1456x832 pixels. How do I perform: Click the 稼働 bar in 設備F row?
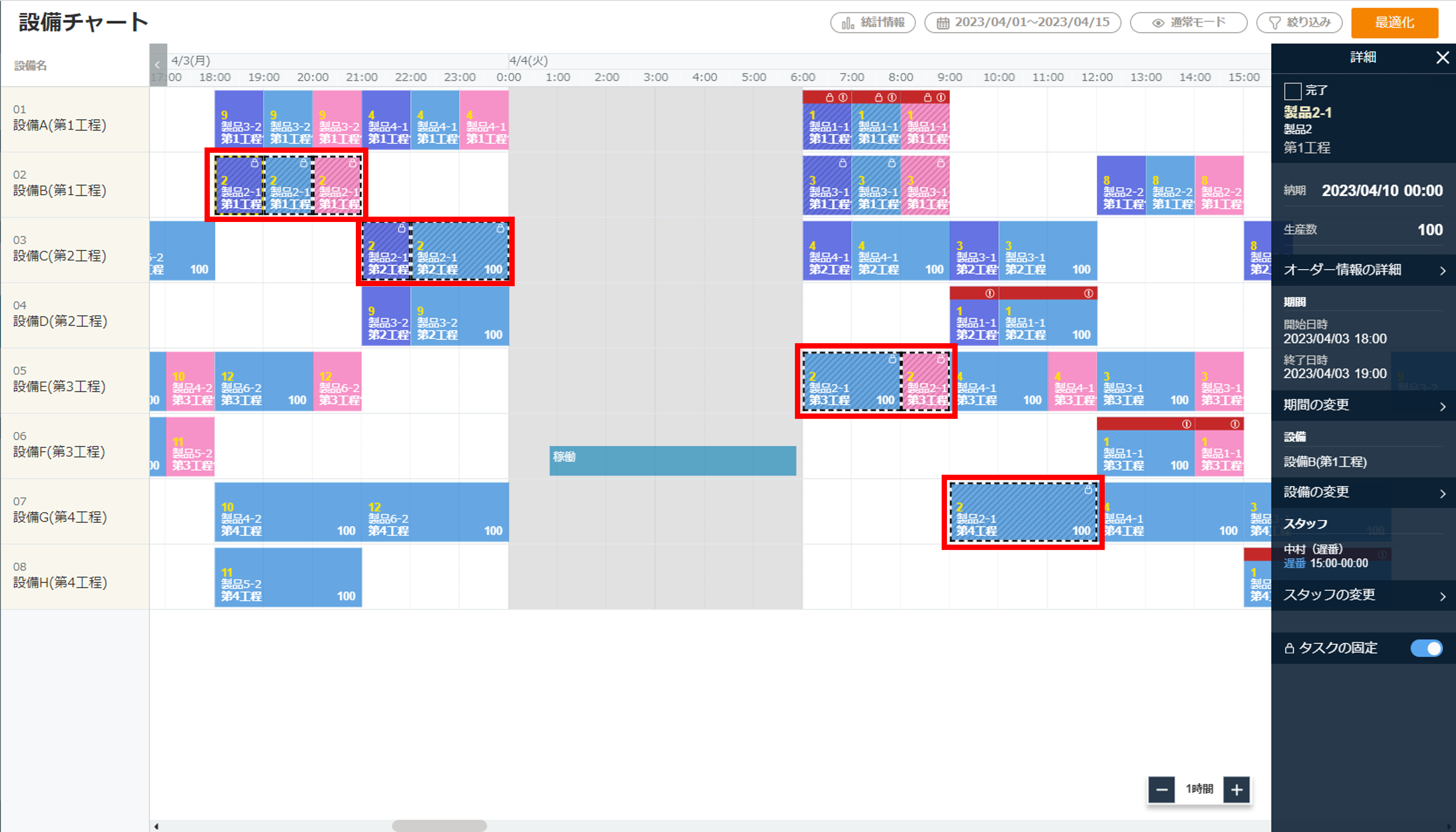click(x=672, y=461)
